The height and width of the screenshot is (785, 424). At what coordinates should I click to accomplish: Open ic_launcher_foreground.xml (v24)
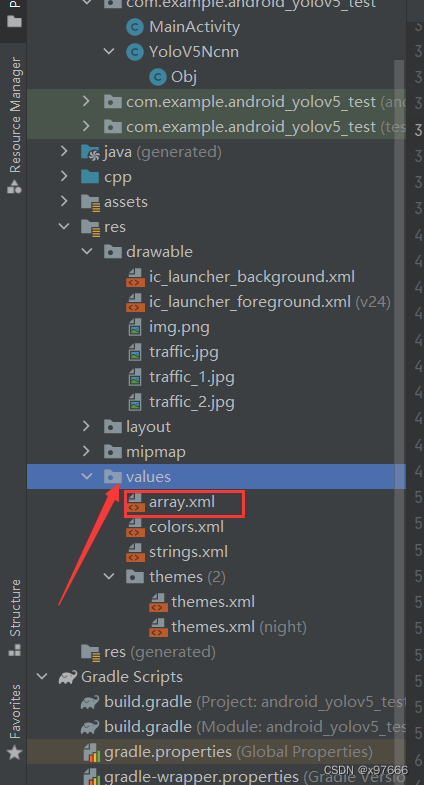(x=270, y=302)
